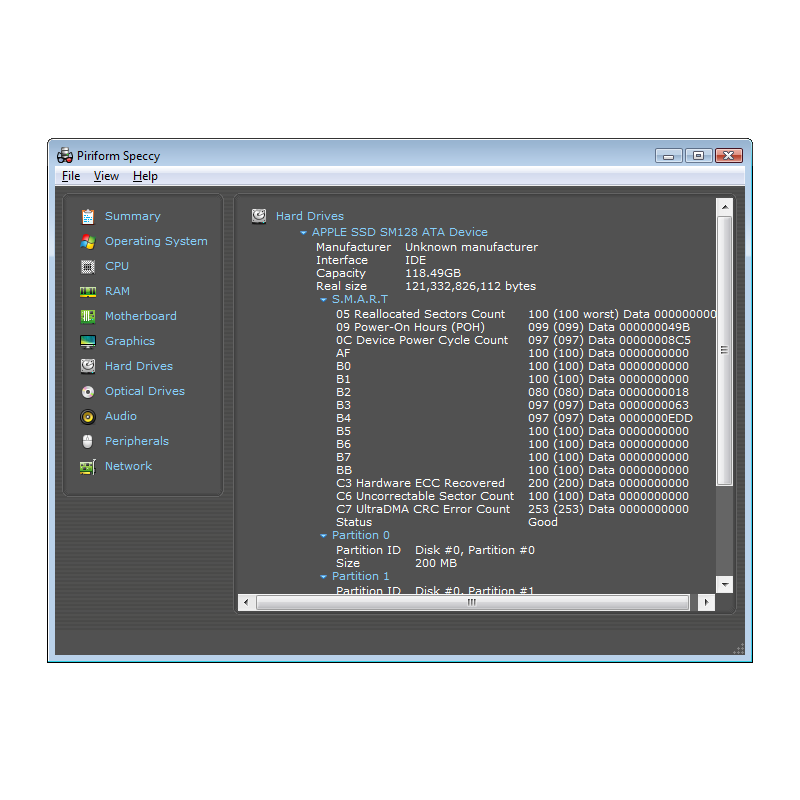Click the Network card icon
This screenshot has width=800, height=800.
coord(88,466)
